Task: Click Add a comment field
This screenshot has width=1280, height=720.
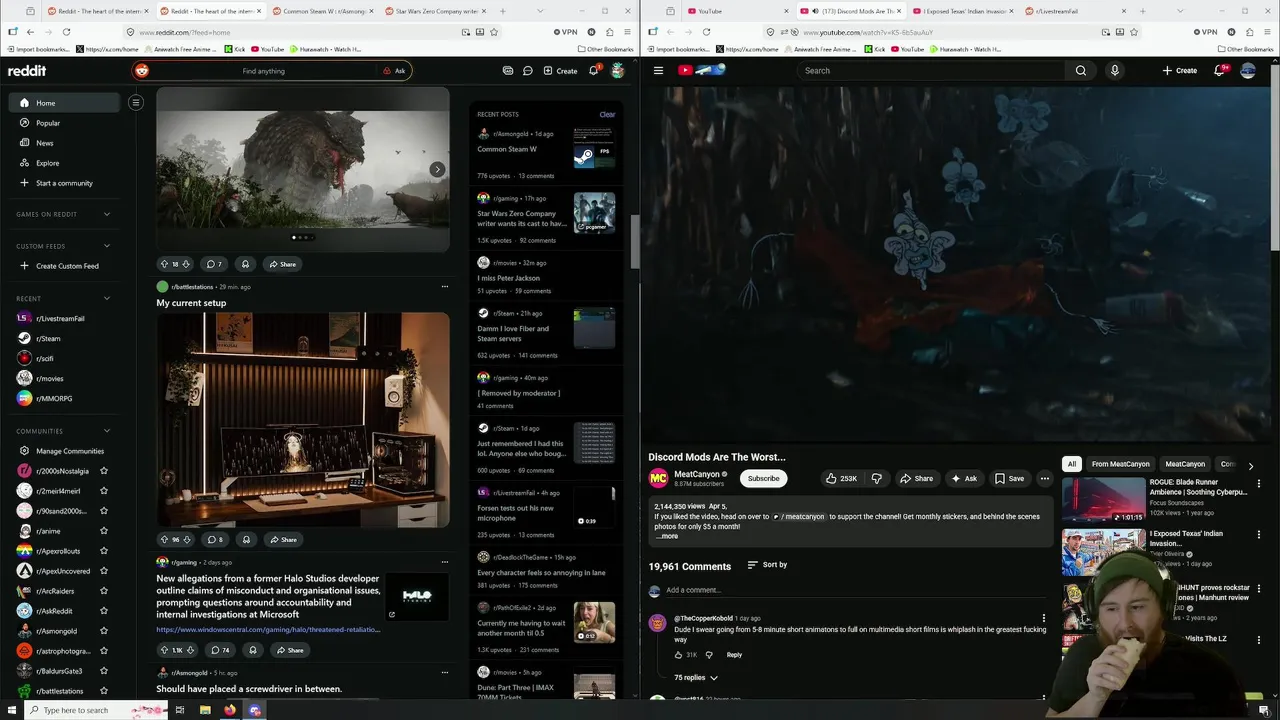Action: point(855,590)
